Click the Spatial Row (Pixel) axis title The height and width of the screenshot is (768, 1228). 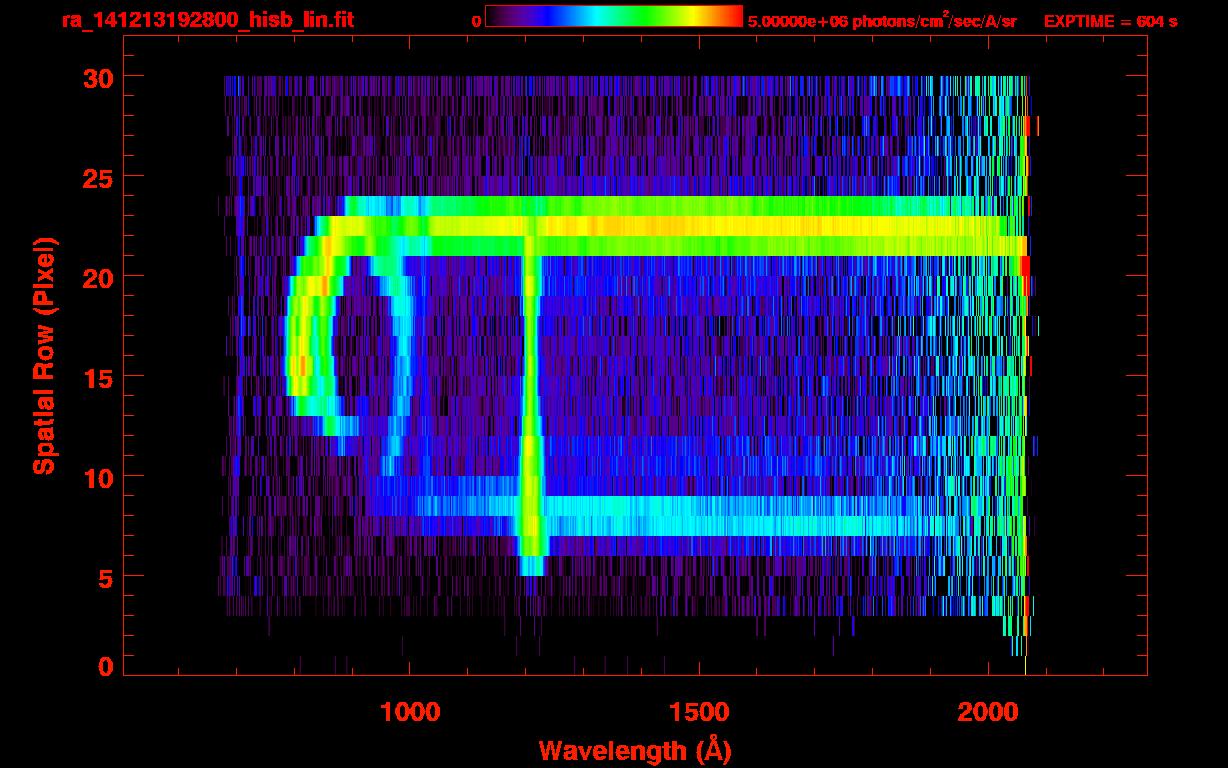(x=43, y=356)
